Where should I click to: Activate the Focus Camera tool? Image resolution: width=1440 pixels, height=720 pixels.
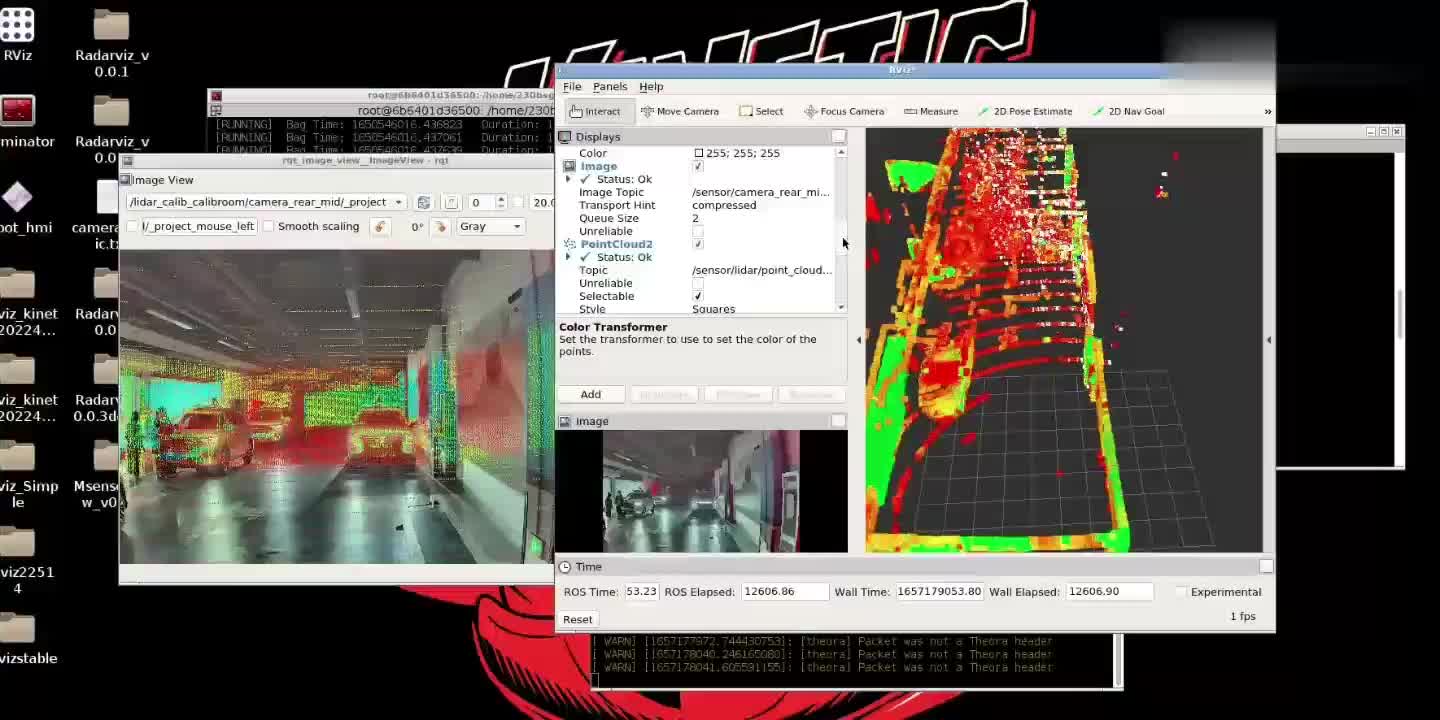[x=844, y=111]
